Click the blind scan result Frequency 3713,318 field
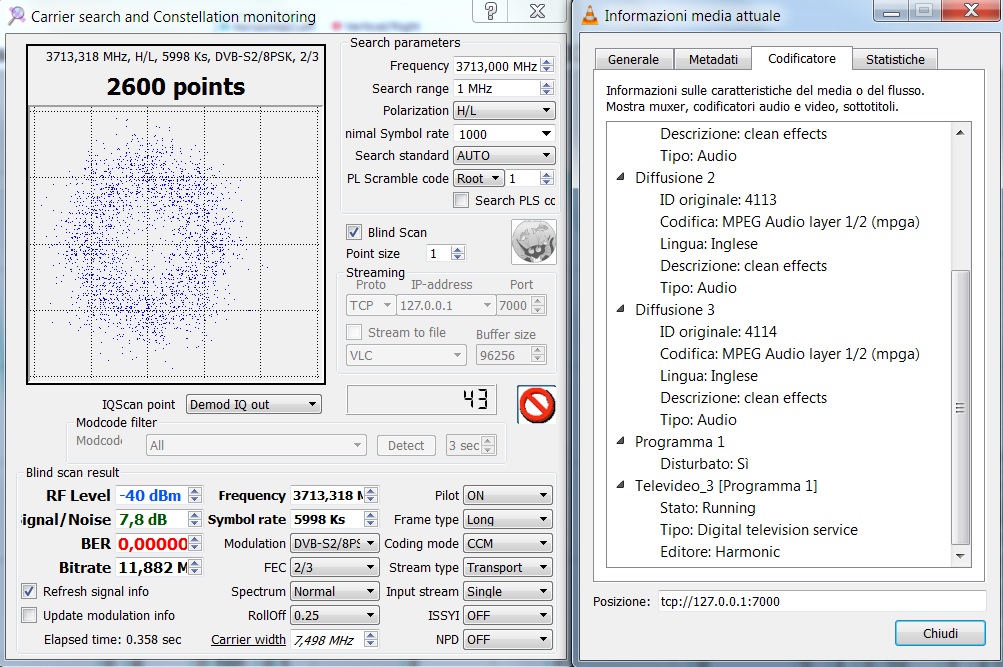Viewport: 1003px width, 667px height. point(327,495)
